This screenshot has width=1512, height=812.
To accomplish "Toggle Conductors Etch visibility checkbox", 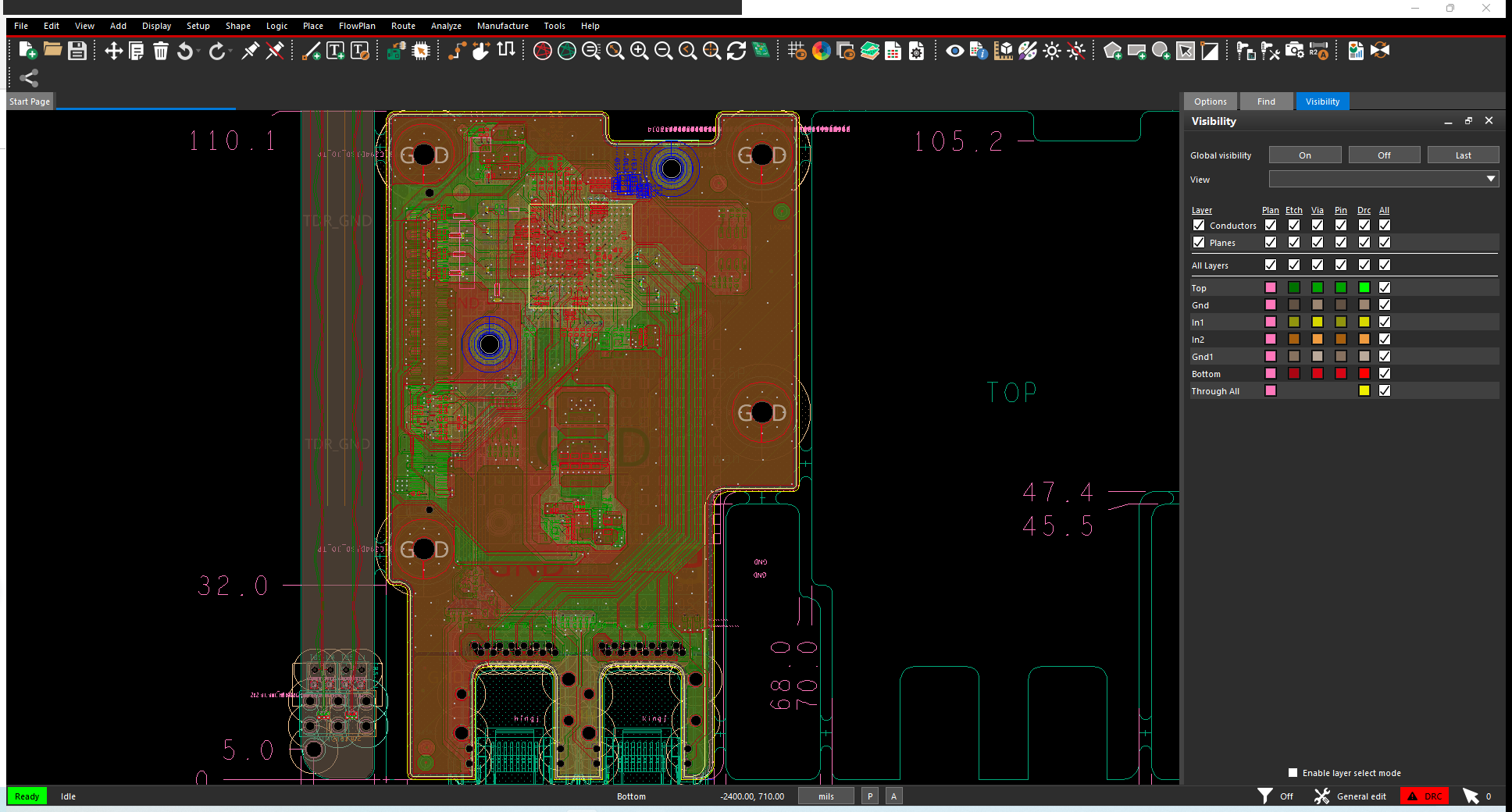I will click(1294, 225).
